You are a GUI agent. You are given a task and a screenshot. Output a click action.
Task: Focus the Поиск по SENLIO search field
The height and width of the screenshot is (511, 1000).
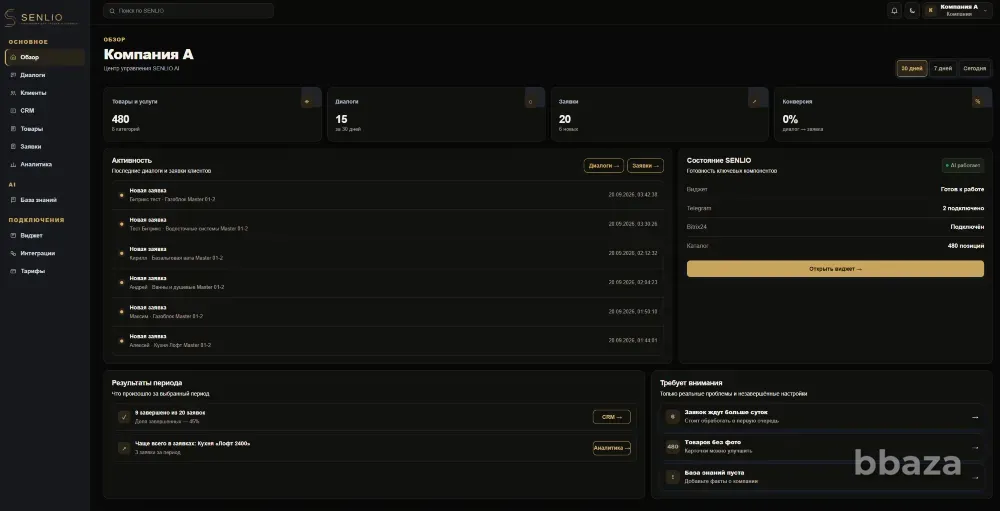click(x=189, y=11)
